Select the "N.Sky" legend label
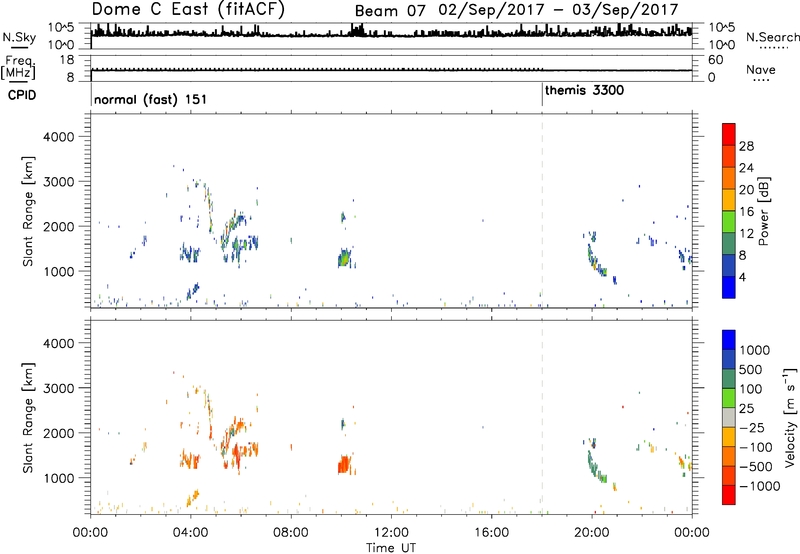The height and width of the screenshot is (554, 800). click(19, 37)
